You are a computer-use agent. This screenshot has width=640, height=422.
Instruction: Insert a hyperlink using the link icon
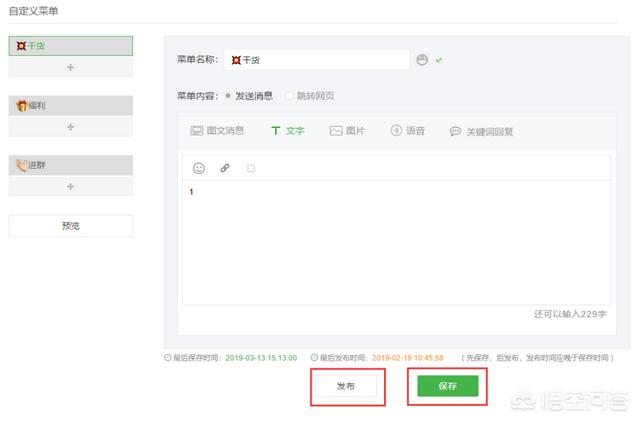pyautogui.click(x=225, y=168)
